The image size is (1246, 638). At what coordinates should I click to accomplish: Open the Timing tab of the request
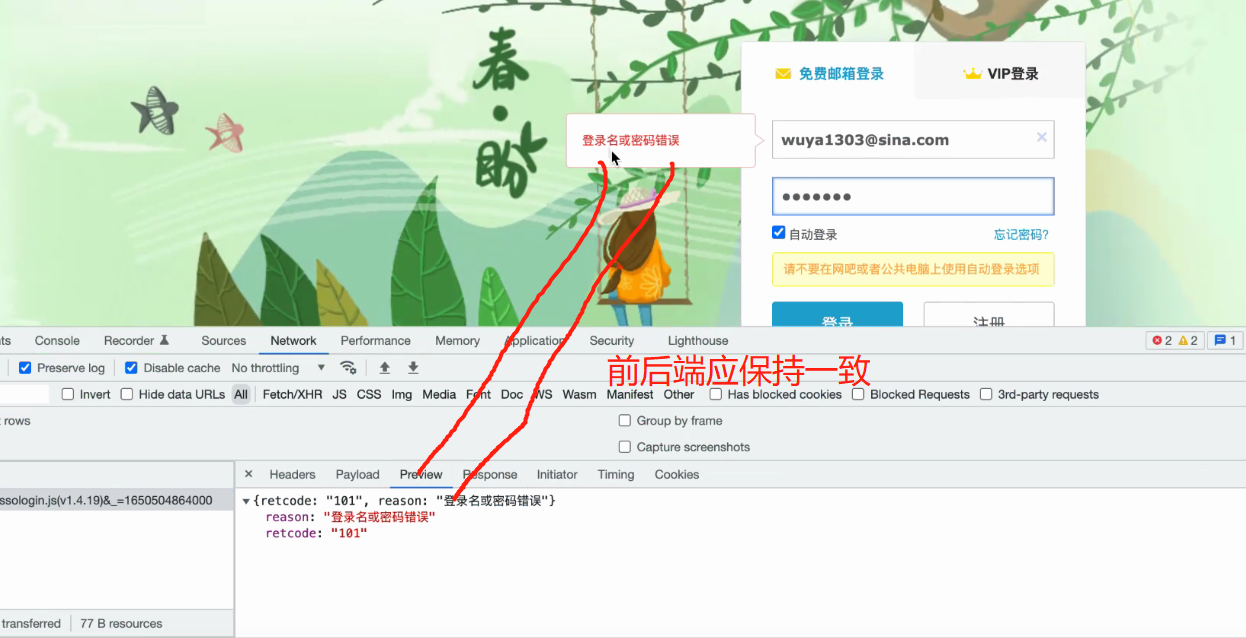(616, 474)
